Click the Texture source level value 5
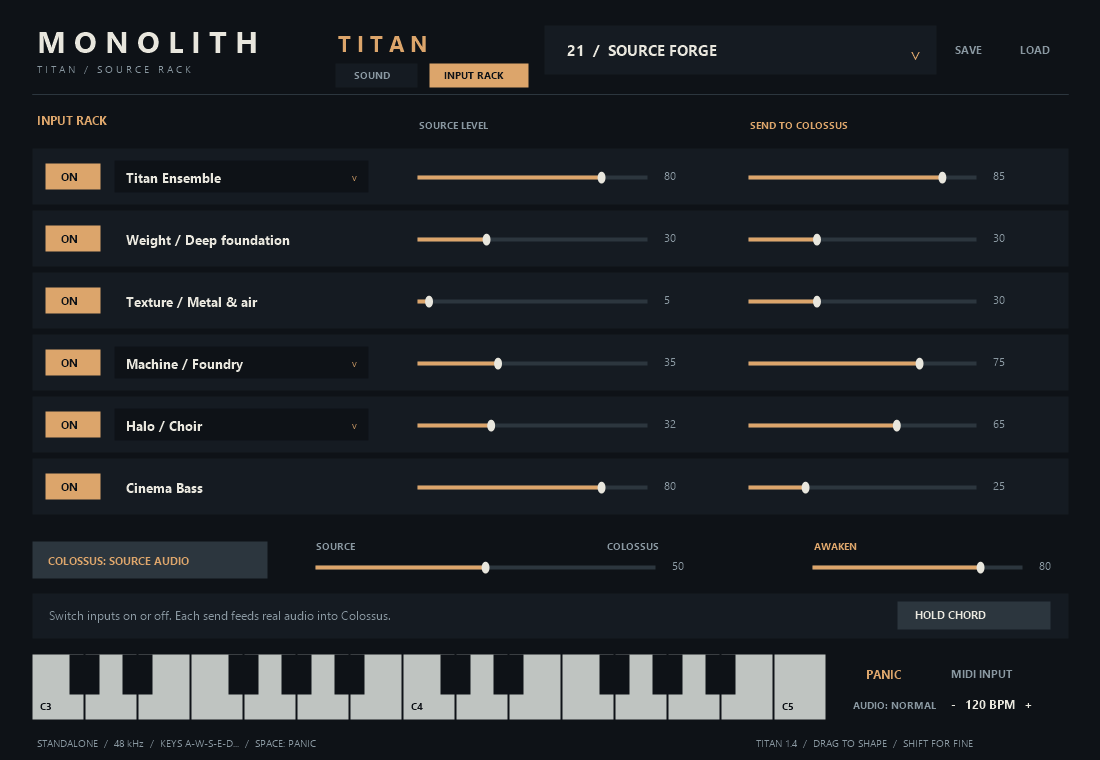This screenshot has width=1100, height=760. [666, 300]
